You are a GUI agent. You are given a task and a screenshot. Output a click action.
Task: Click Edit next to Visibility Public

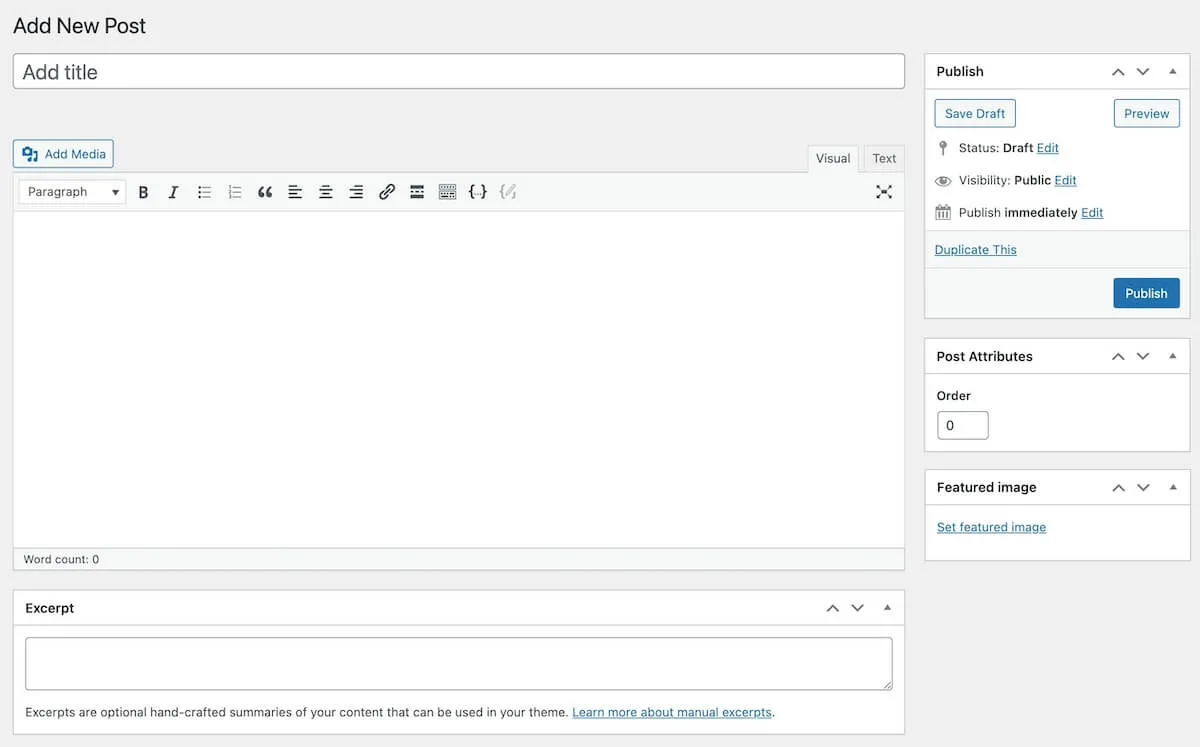point(1067,180)
